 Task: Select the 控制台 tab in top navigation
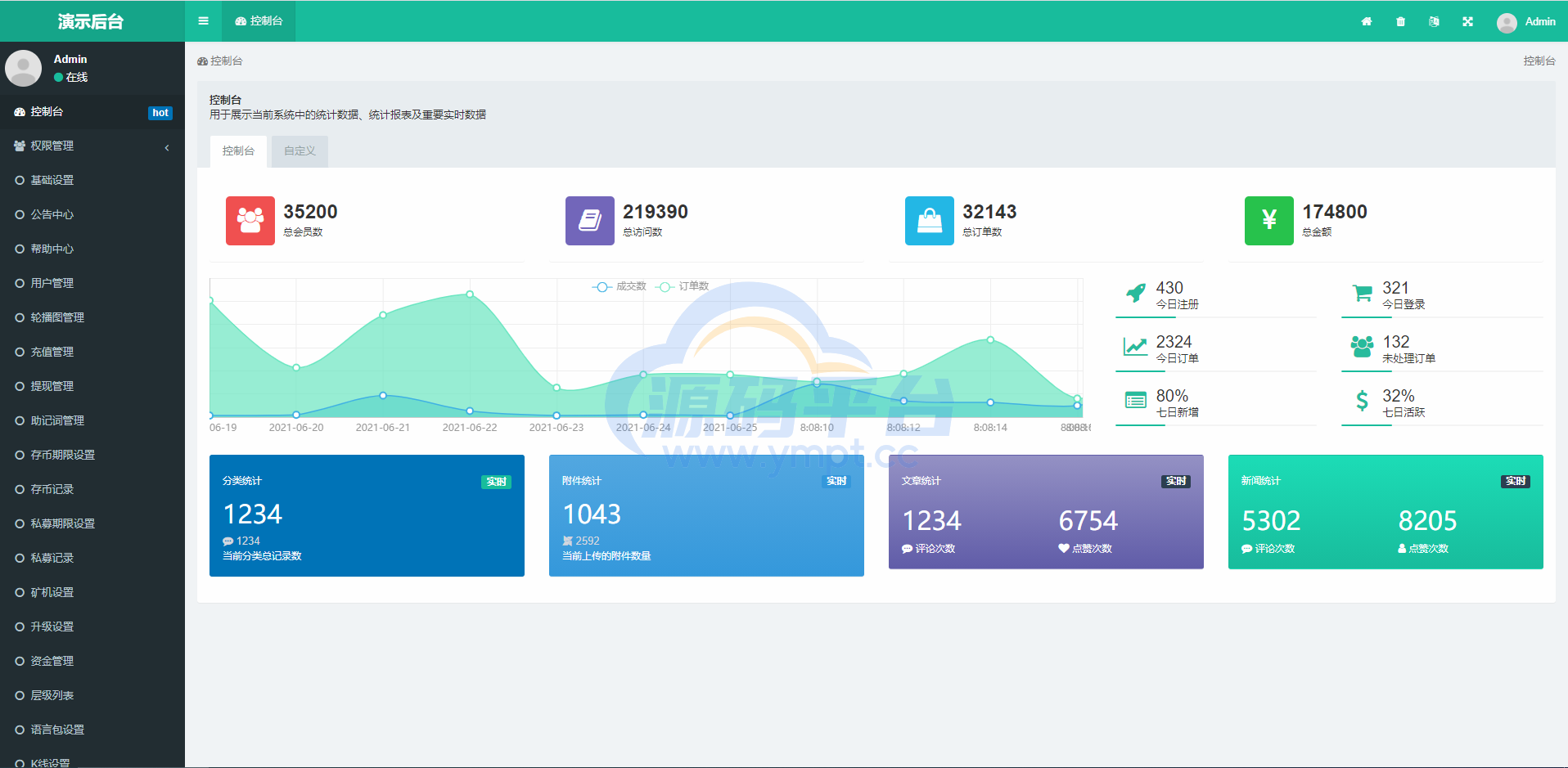point(259,21)
